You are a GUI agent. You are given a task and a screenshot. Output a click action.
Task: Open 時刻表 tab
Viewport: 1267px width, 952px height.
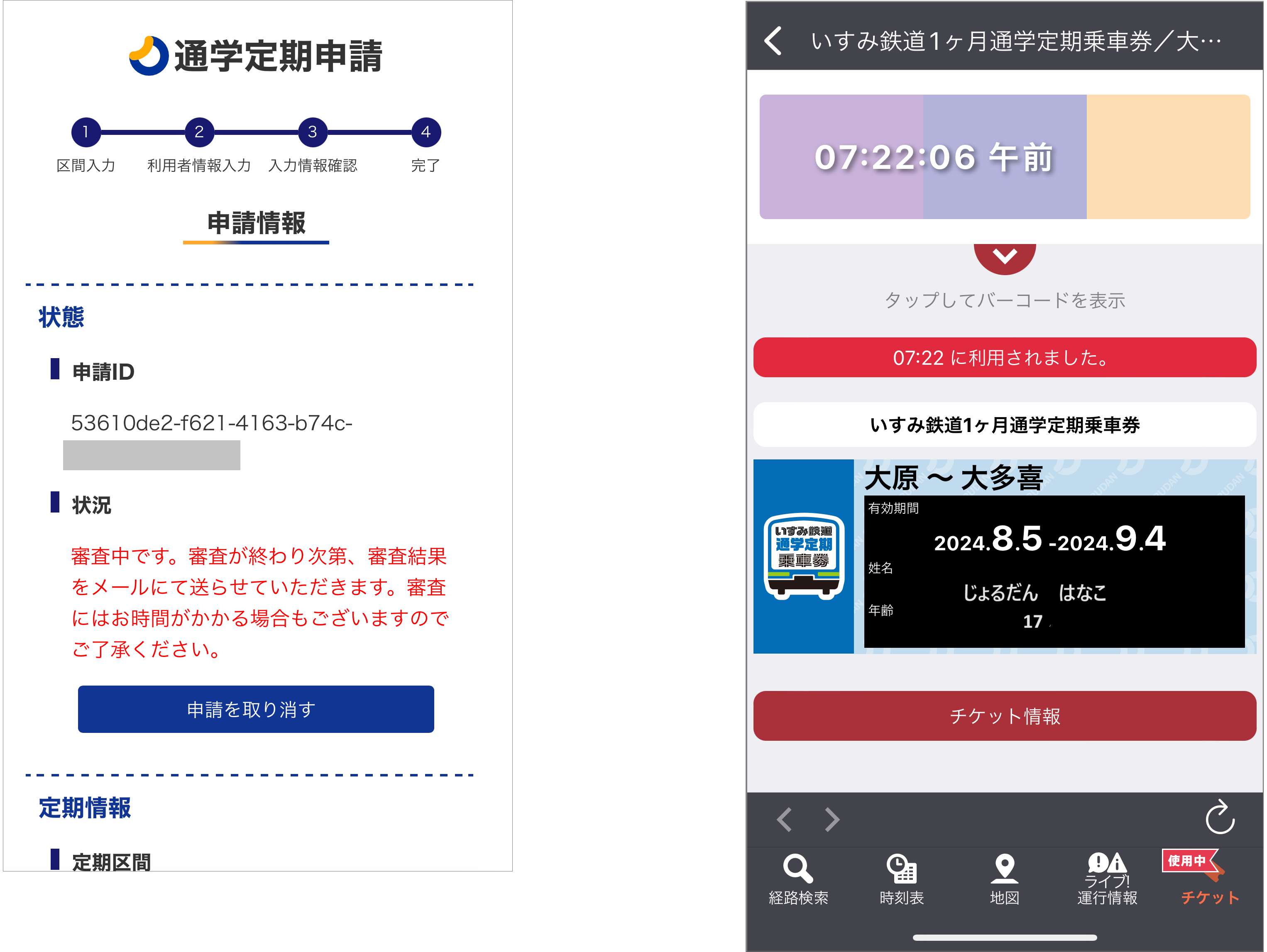click(902, 879)
